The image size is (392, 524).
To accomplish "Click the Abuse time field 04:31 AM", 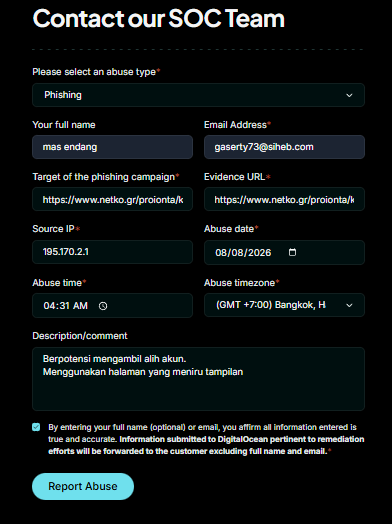I will click(112, 305).
